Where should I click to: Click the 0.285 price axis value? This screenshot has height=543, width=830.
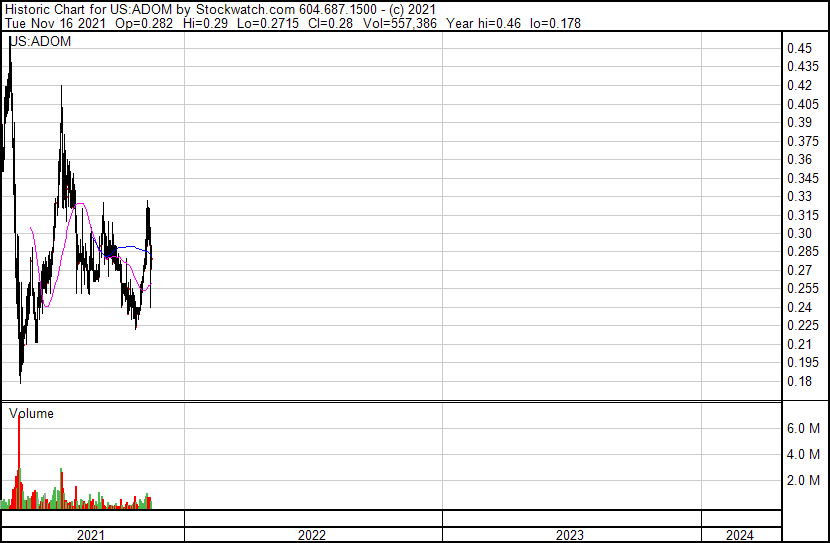click(803, 251)
